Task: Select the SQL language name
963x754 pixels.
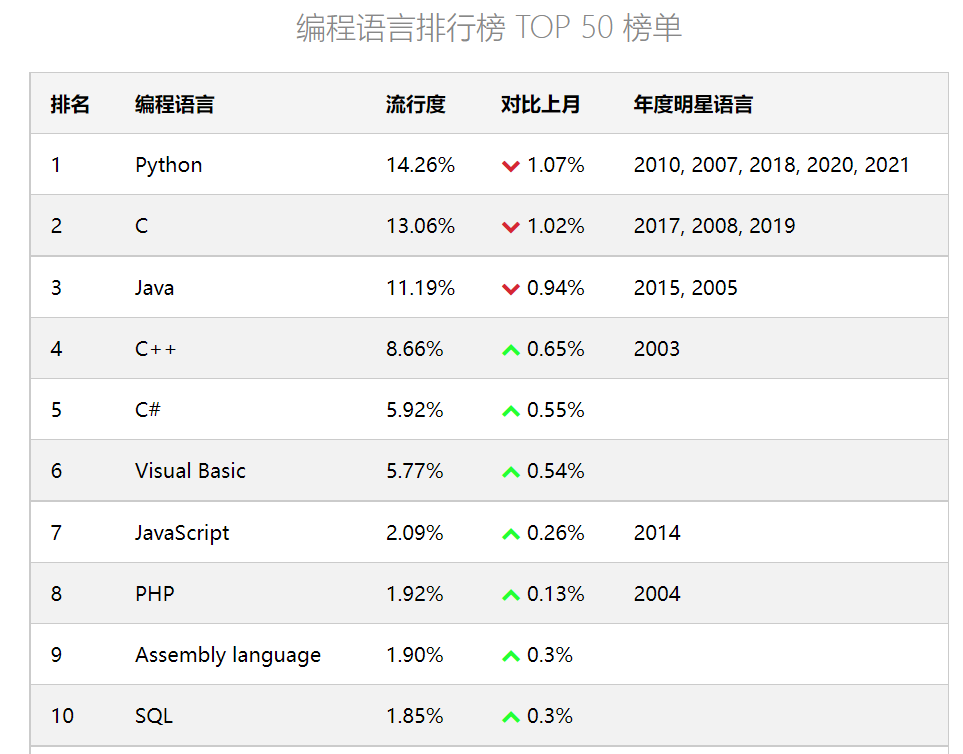Action: [x=154, y=716]
